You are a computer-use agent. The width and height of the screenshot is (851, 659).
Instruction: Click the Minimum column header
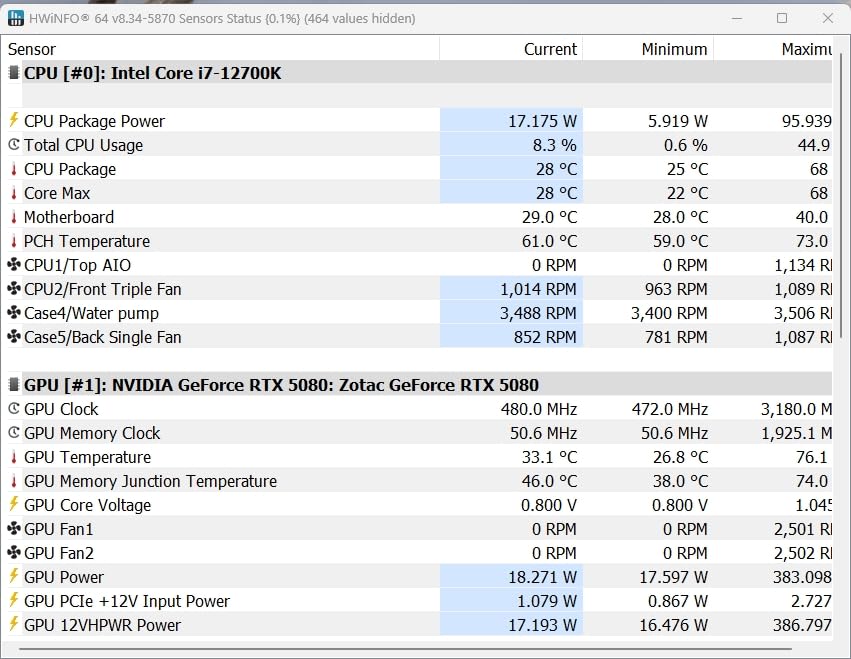click(648, 49)
